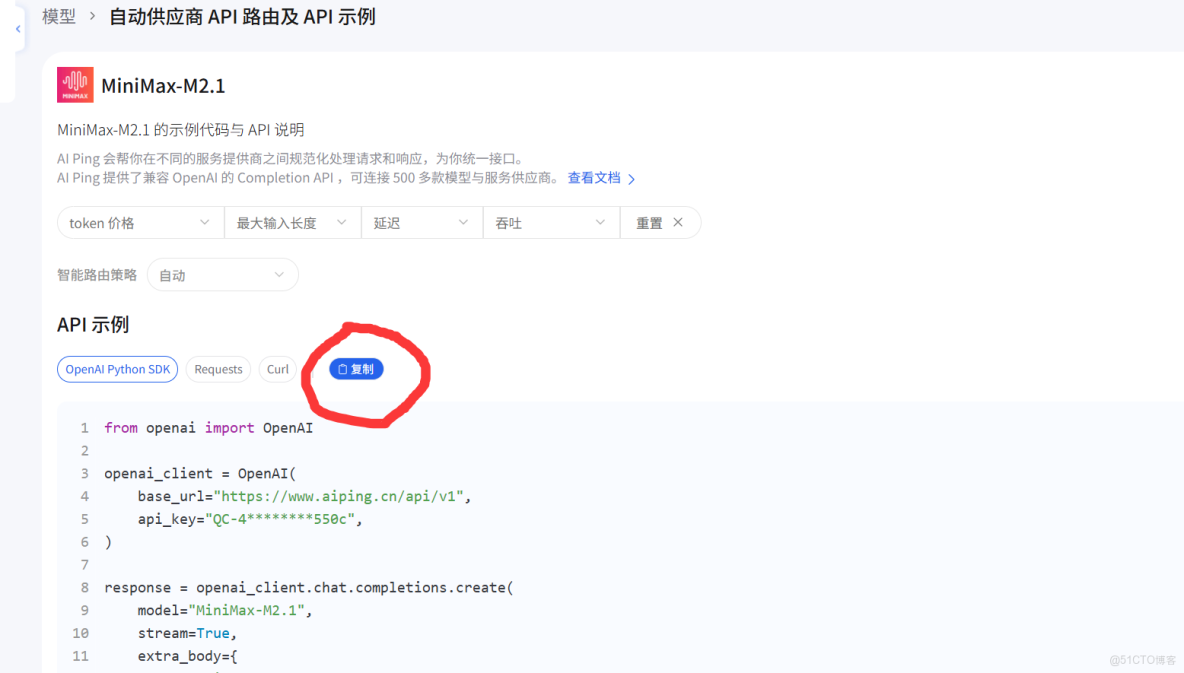Select the OpenAI Python SDK tab
The width and height of the screenshot is (1184, 673).
pos(117,369)
